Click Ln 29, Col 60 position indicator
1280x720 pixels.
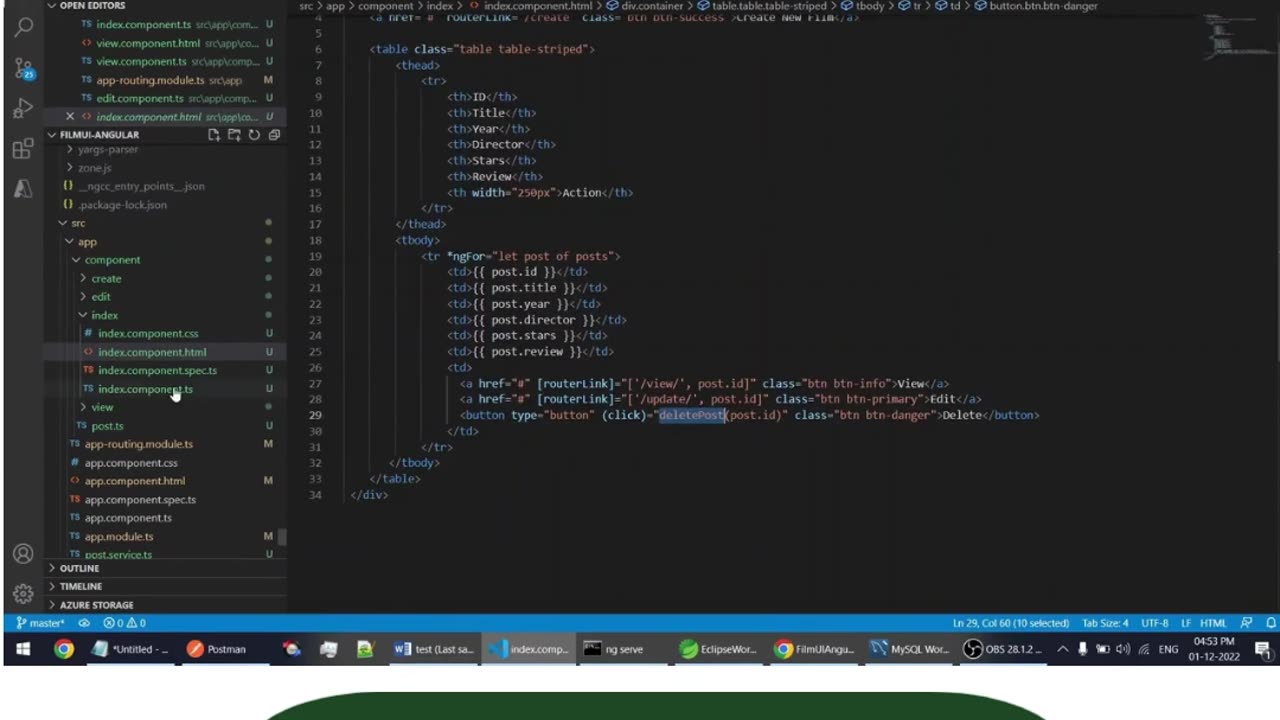1011,623
